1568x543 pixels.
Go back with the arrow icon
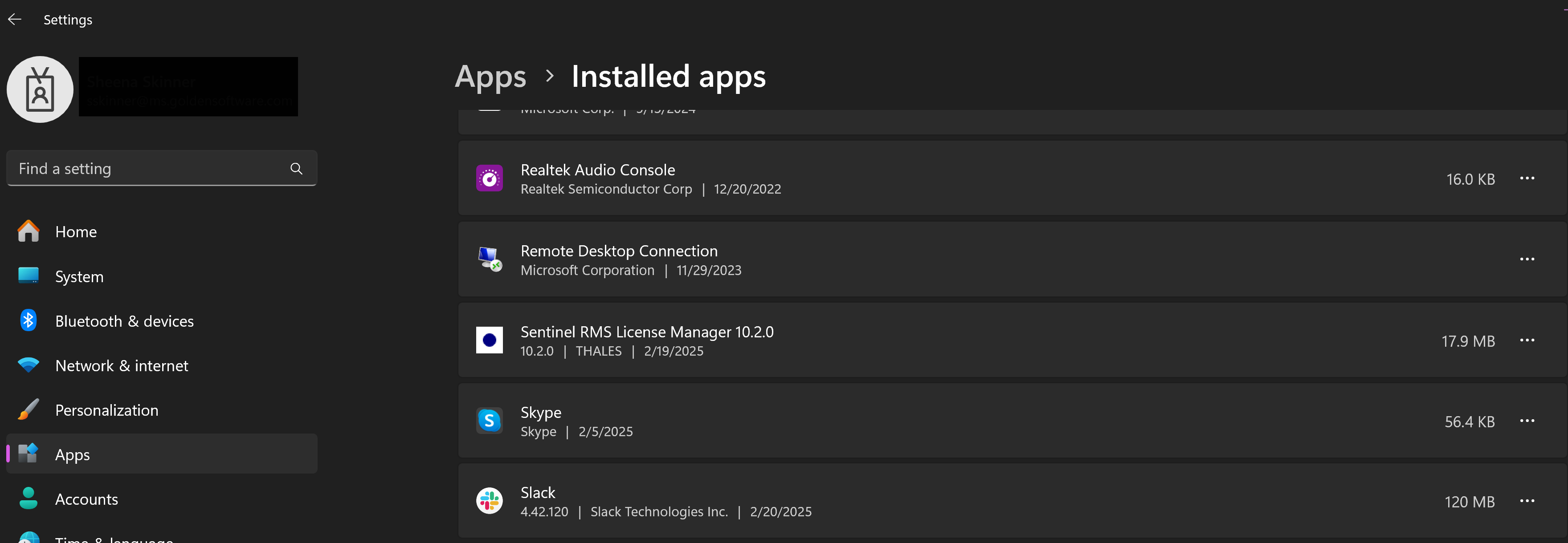click(15, 20)
